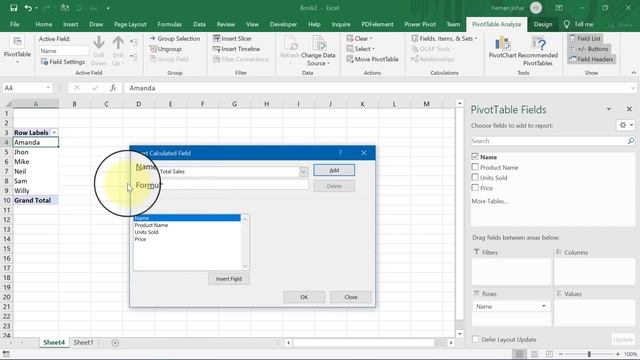Open the Name box dropdown arrow
The height and width of the screenshot is (360, 640).
click(x=48, y=88)
